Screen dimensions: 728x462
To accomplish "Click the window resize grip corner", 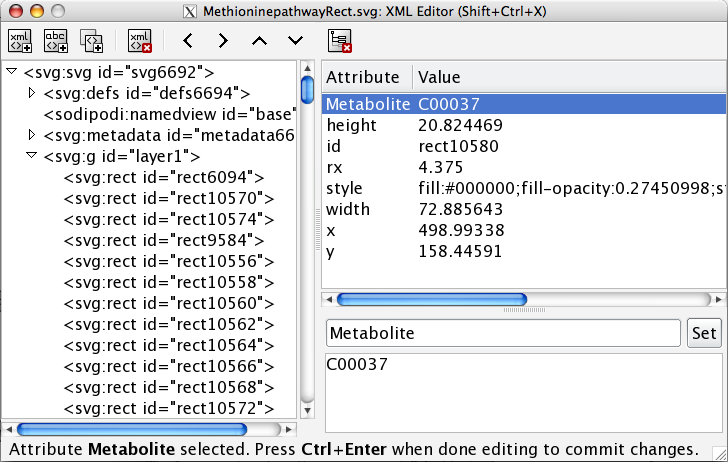I will click(720, 454).
